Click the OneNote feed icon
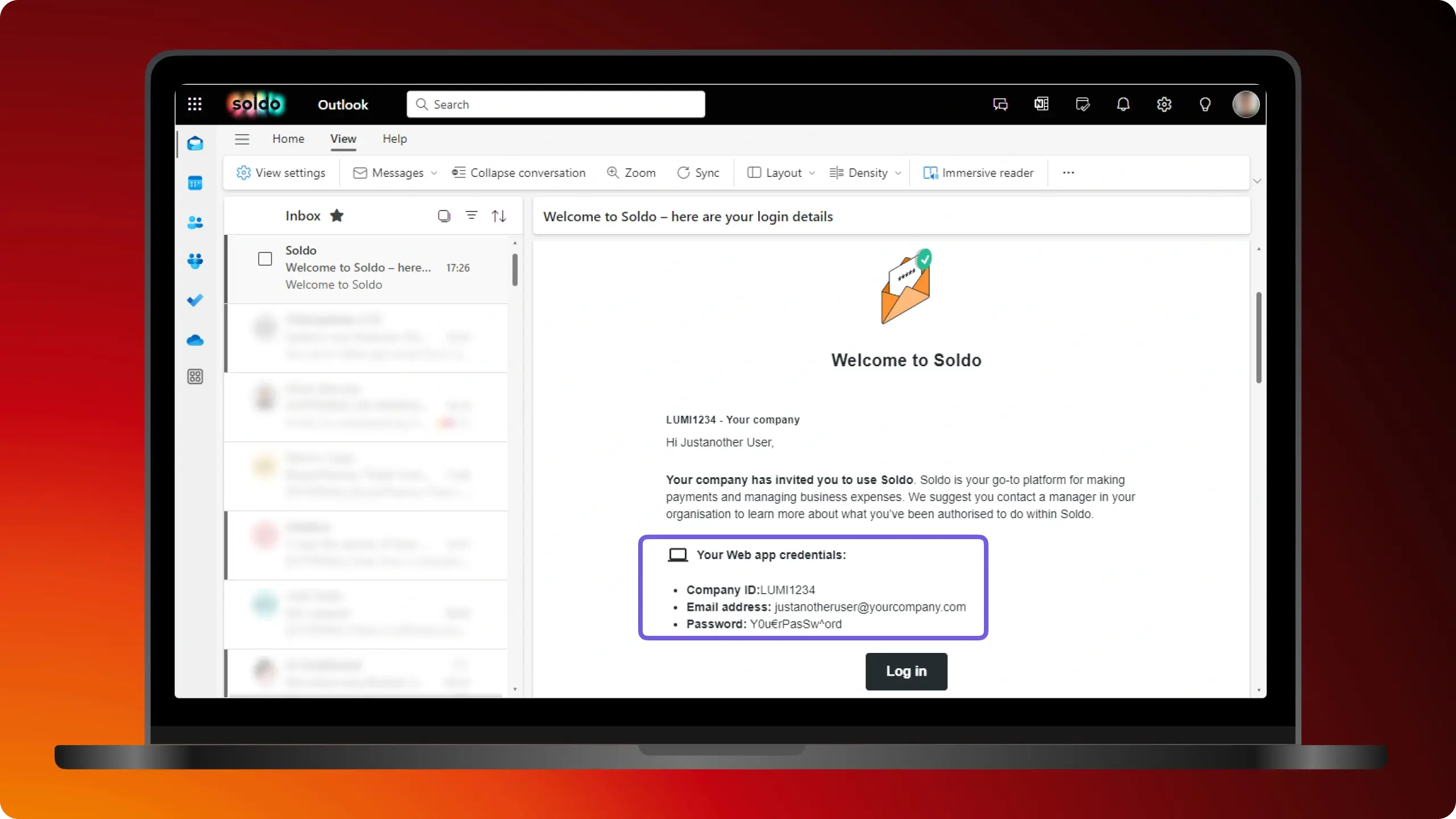 pyautogui.click(x=1041, y=105)
